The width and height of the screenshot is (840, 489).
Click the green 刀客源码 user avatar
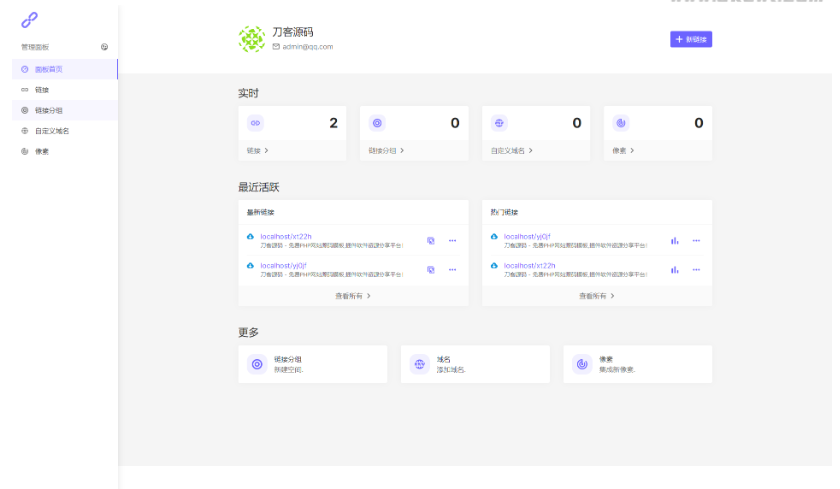click(x=252, y=39)
